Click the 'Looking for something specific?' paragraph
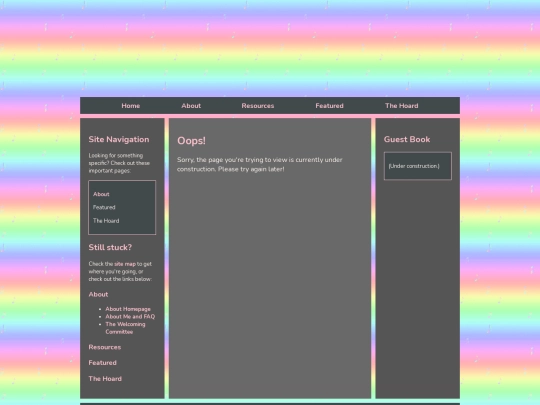The image size is (540, 405). click(x=119, y=163)
